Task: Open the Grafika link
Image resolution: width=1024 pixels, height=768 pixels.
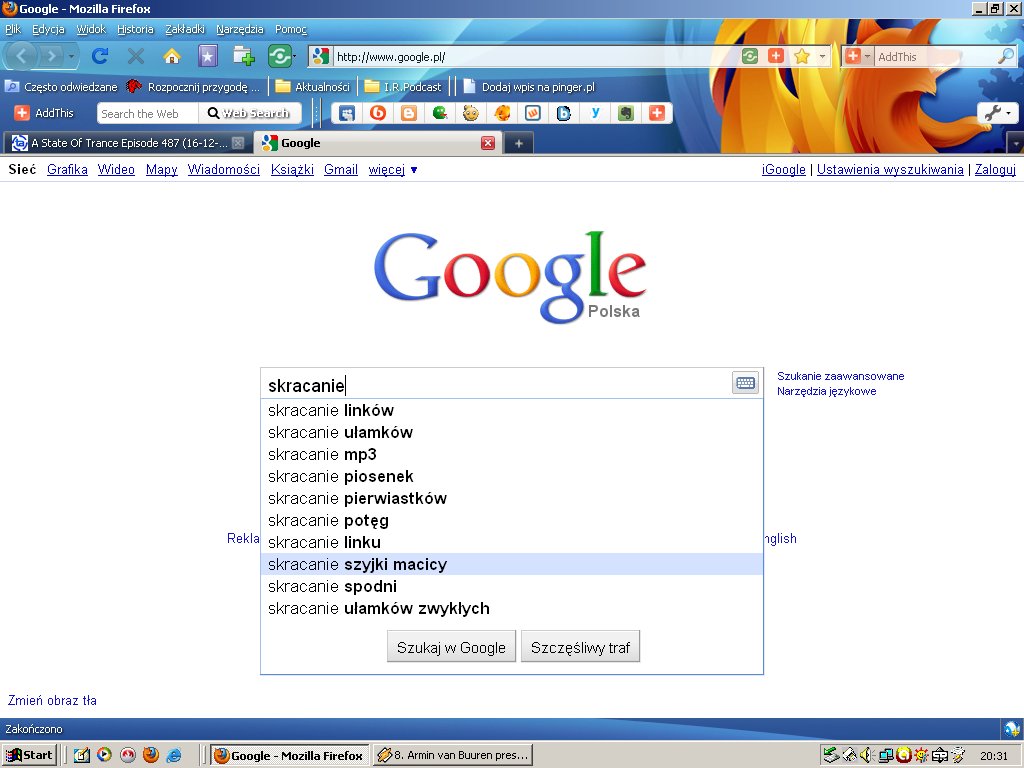Action: tap(67, 170)
